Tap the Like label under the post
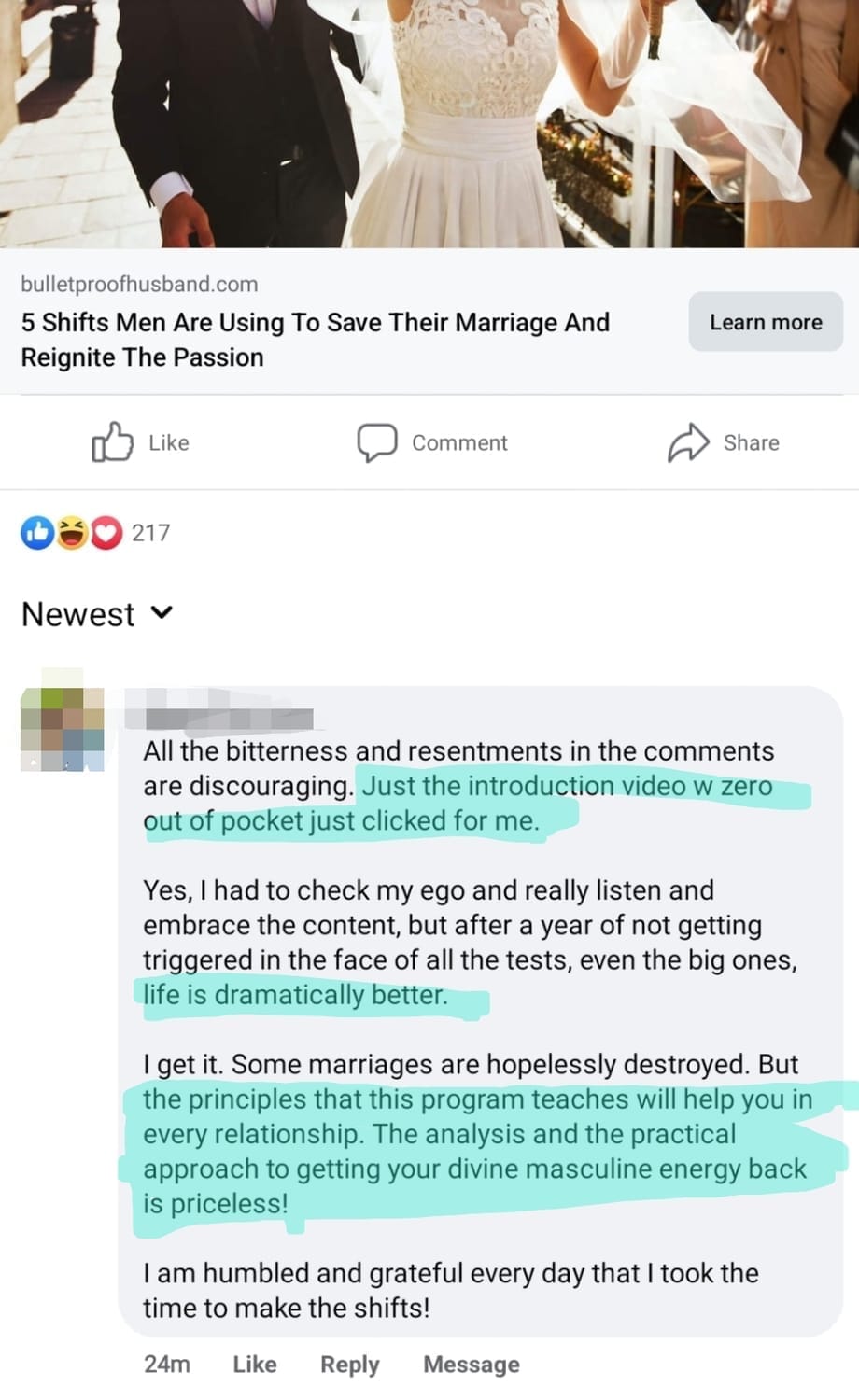Viewport: 859px width, 1400px height. coord(169,442)
